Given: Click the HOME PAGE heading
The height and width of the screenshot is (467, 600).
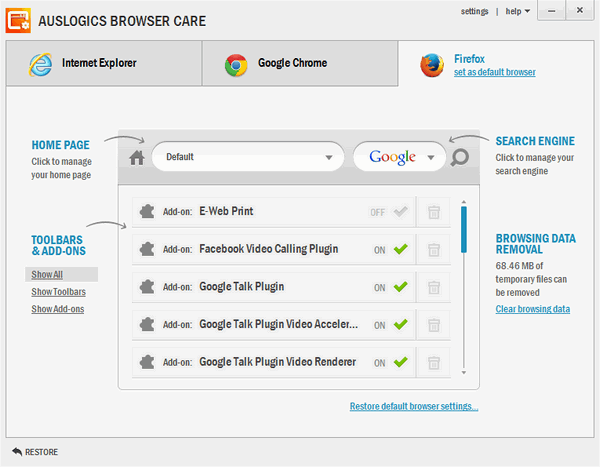Looking at the screenshot, I should [60, 145].
